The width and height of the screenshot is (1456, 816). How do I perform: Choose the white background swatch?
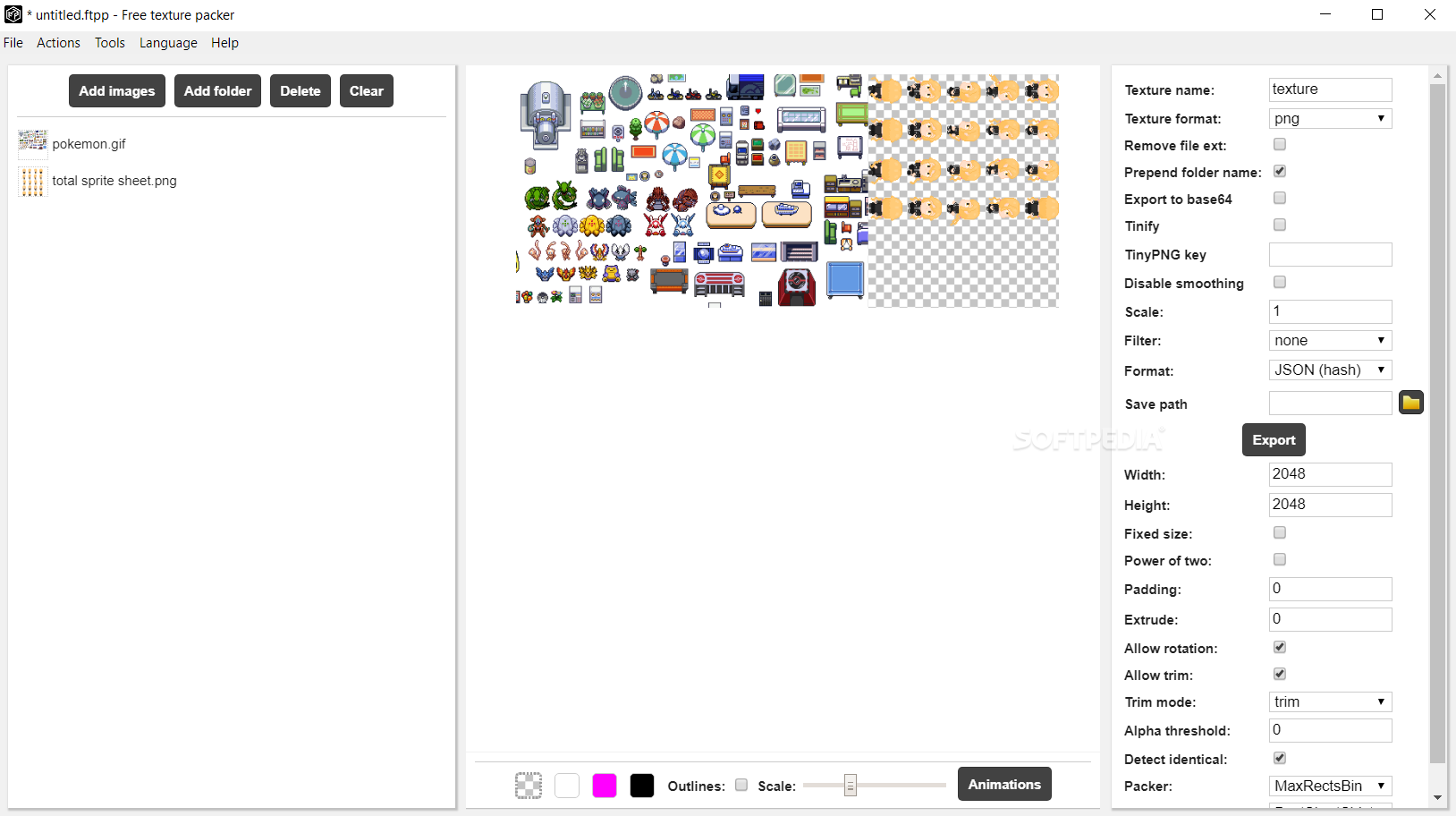(567, 786)
